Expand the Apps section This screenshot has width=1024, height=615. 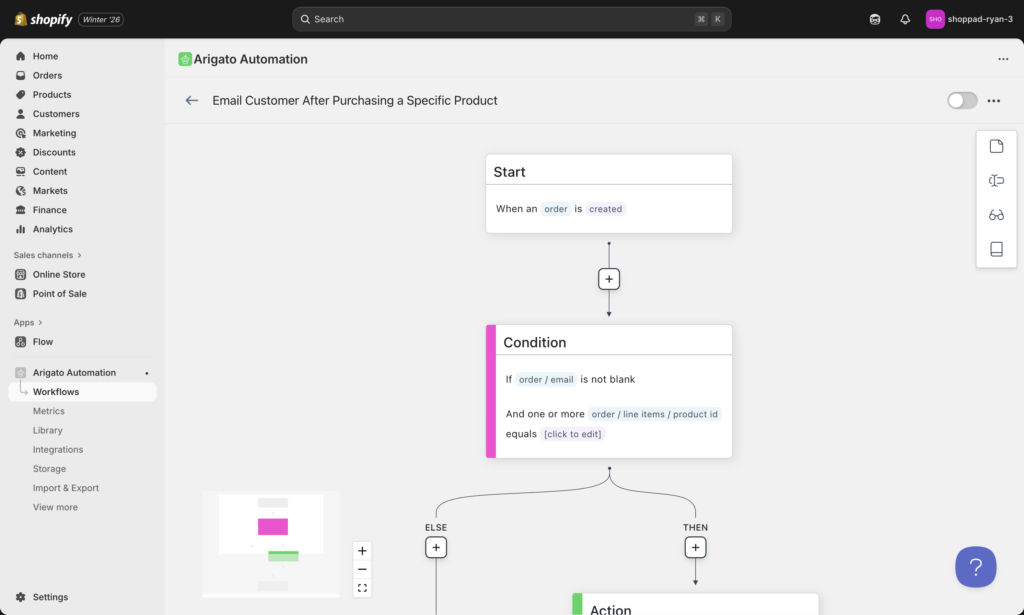click(x=23, y=322)
